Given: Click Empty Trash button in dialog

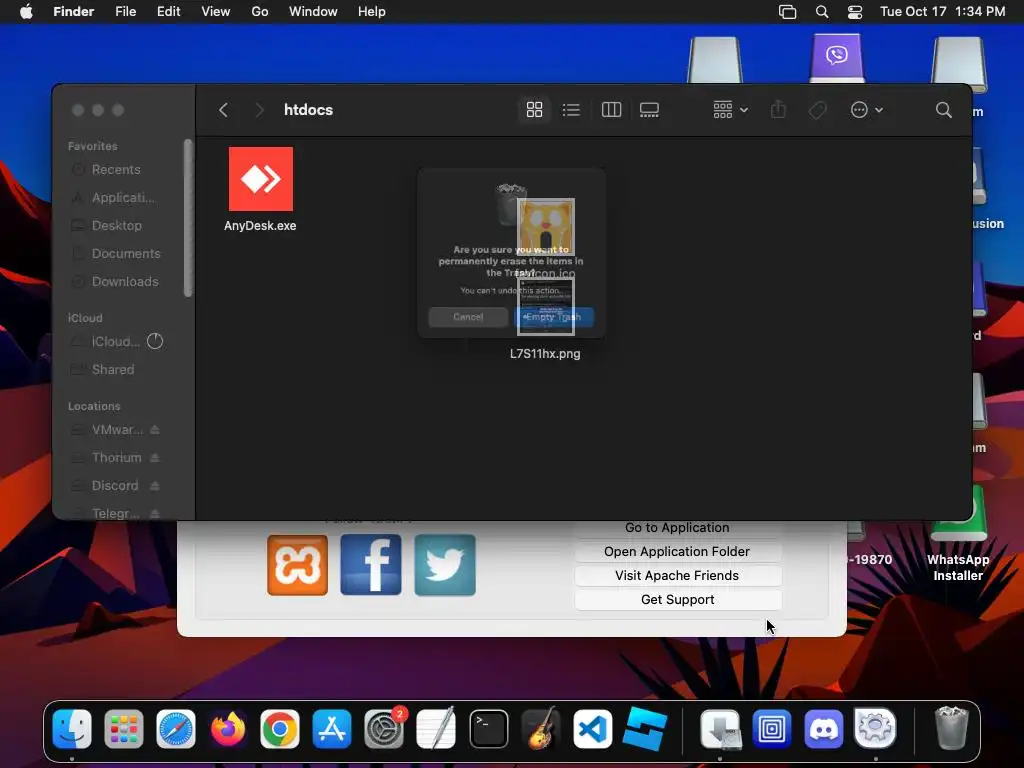Looking at the screenshot, I should (x=554, y=317).
